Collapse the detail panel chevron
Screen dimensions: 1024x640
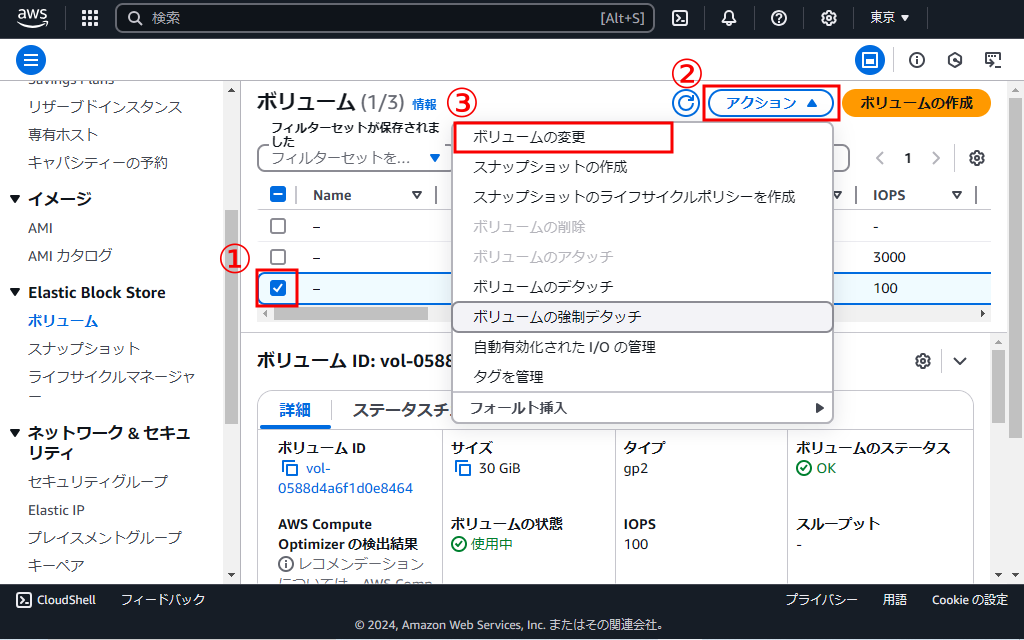(x=959, y=361)
